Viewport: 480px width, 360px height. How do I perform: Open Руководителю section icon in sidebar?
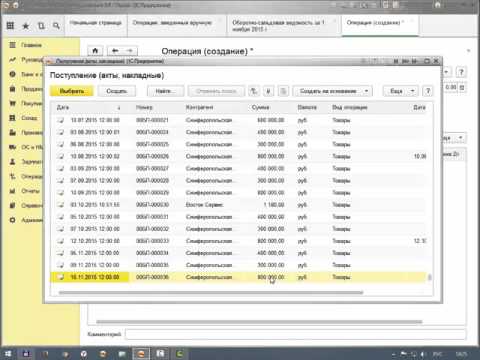coord(13,60)
